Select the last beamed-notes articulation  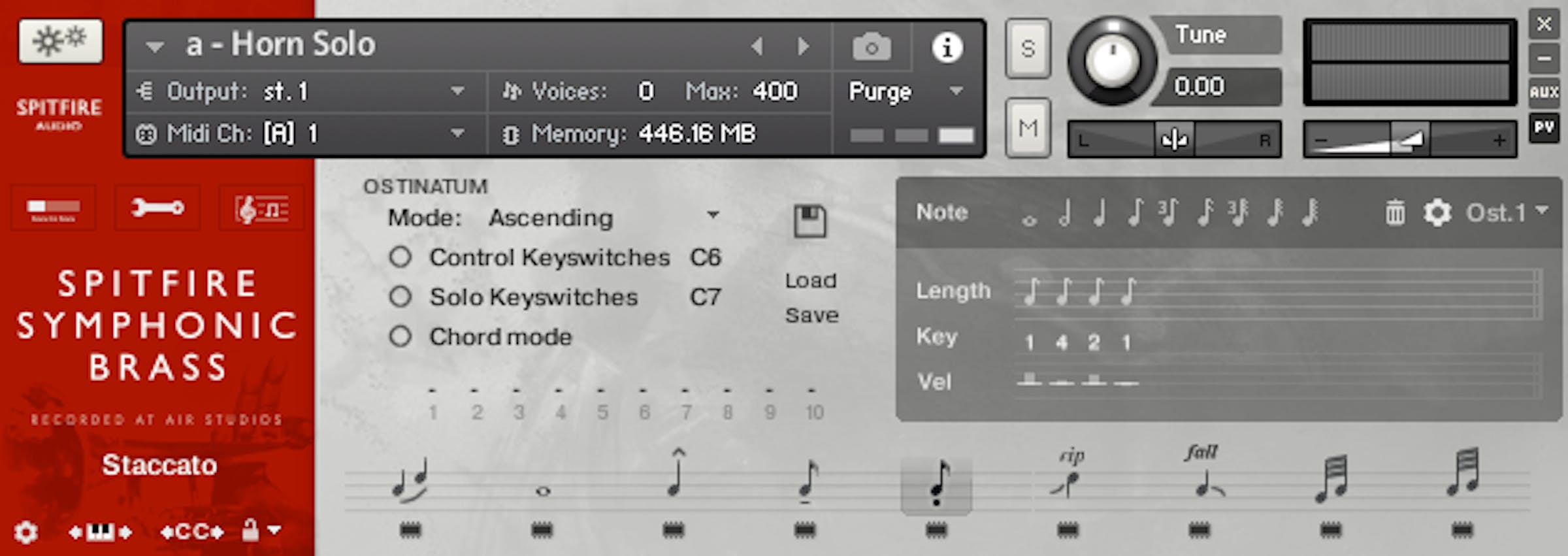(x=1463, y=472)
